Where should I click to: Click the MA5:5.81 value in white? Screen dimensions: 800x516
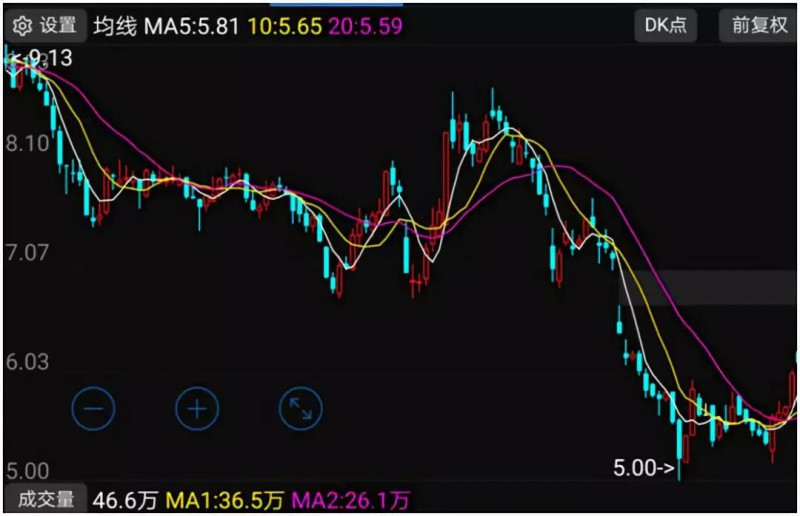pos(192,26)
